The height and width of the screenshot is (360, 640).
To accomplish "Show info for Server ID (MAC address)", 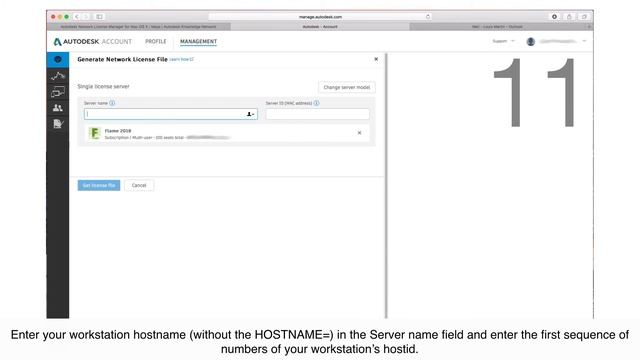I will pos(316,103).
